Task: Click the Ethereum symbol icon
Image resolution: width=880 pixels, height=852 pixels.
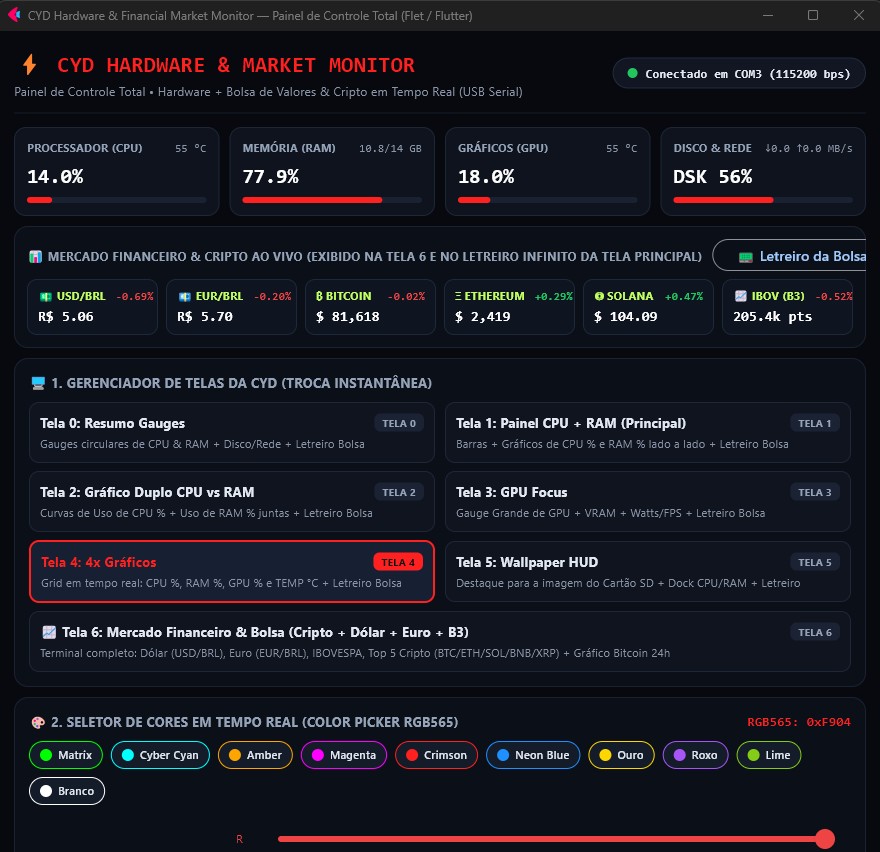Action: [x=458, y=296]
